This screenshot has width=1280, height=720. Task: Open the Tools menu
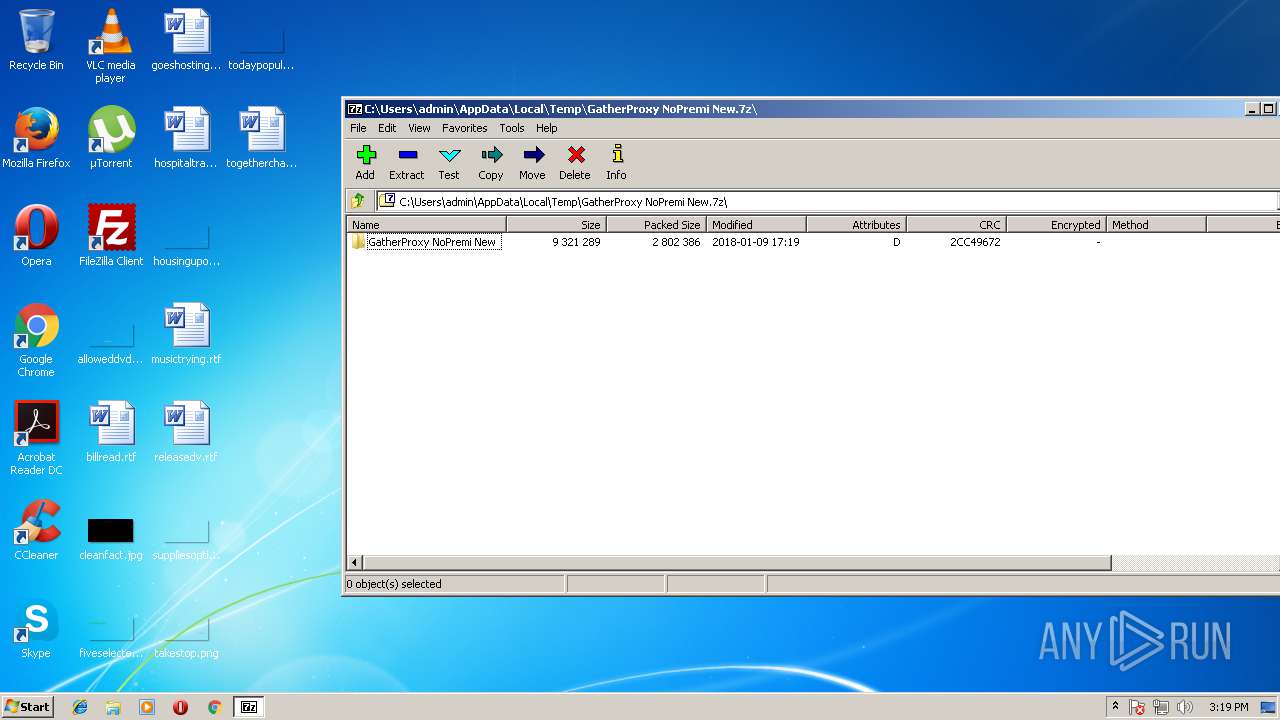(512, 128)
